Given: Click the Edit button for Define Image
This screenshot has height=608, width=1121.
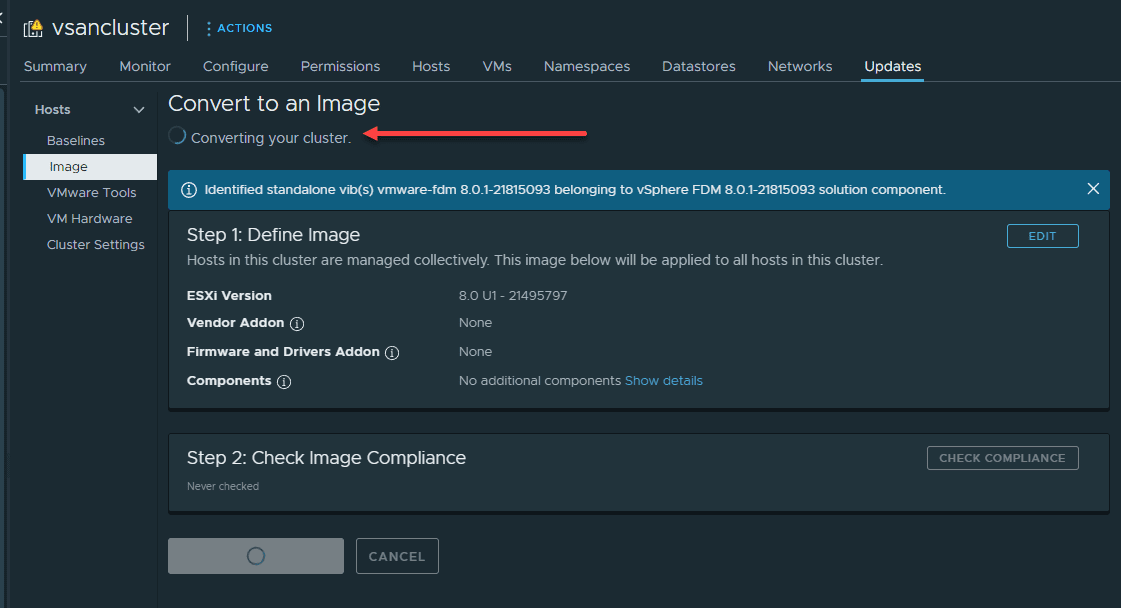Looking at the screenshot, I should pos(1042,236).
